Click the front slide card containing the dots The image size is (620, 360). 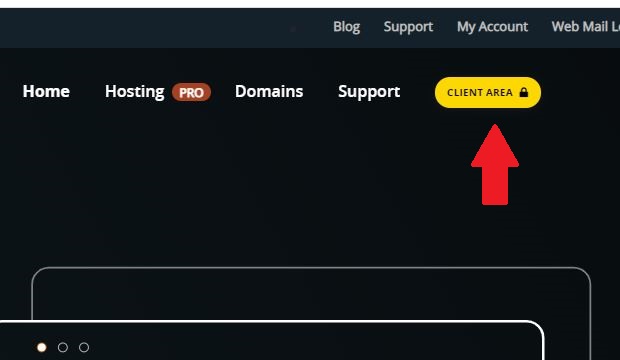271,341
